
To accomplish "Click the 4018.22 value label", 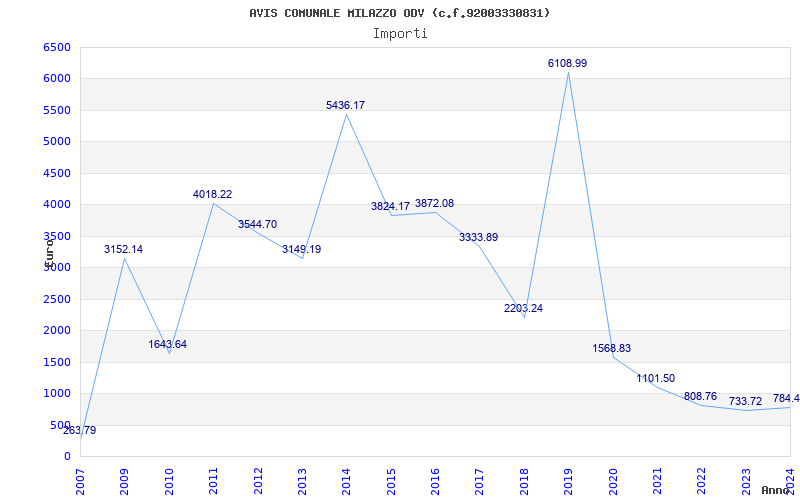I will pos(212,194).
